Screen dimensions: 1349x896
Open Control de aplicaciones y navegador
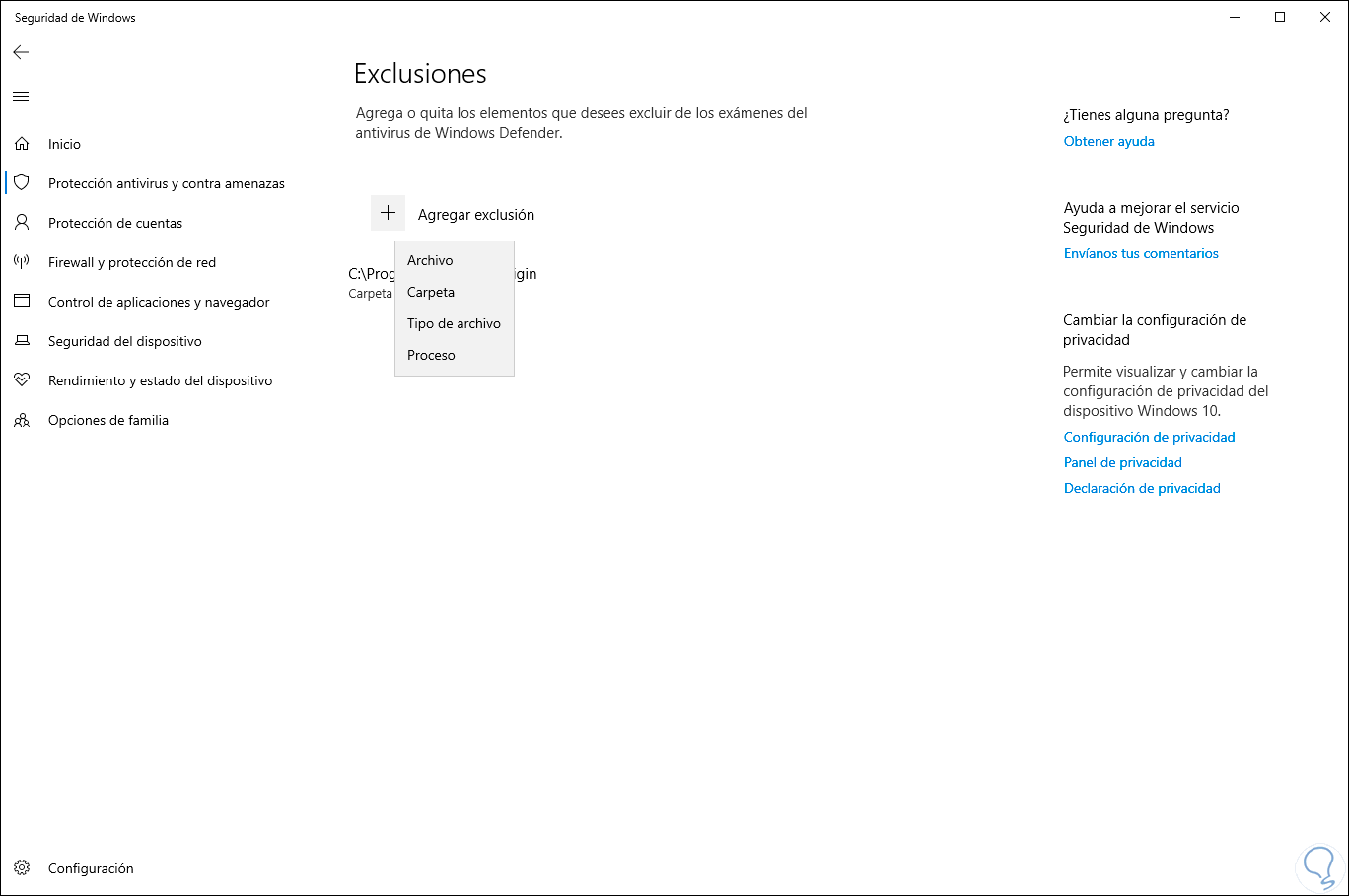pos(159,302)
